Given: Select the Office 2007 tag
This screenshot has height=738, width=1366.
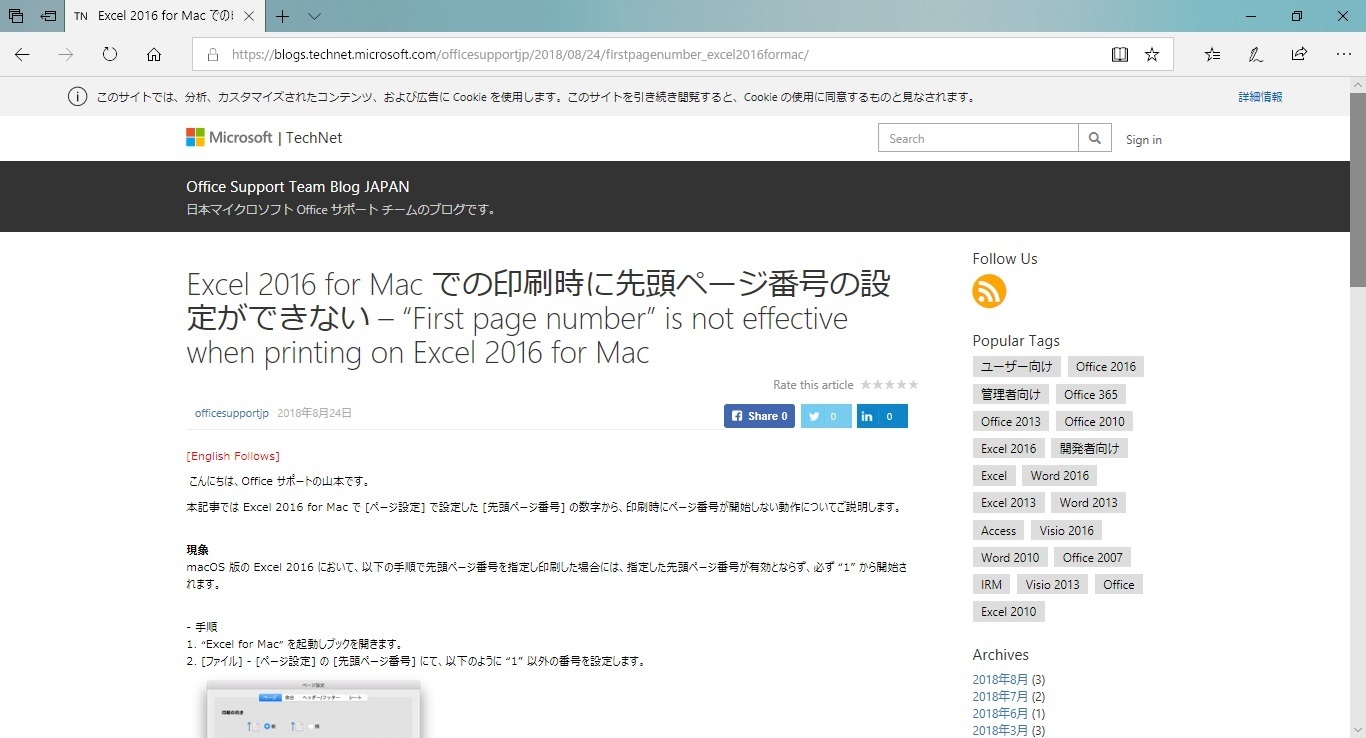Looking at the screenshot, I should 1093,557.
